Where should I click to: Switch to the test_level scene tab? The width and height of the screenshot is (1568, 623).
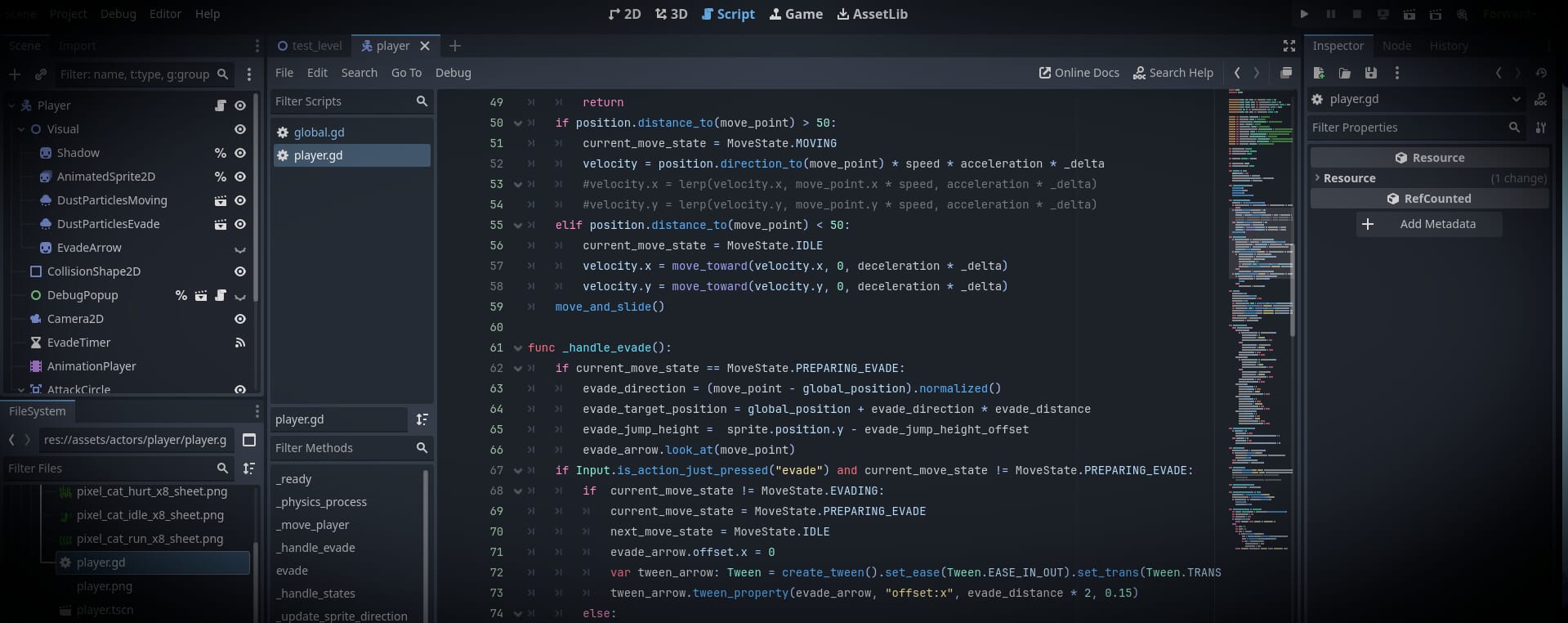[310, 46]
